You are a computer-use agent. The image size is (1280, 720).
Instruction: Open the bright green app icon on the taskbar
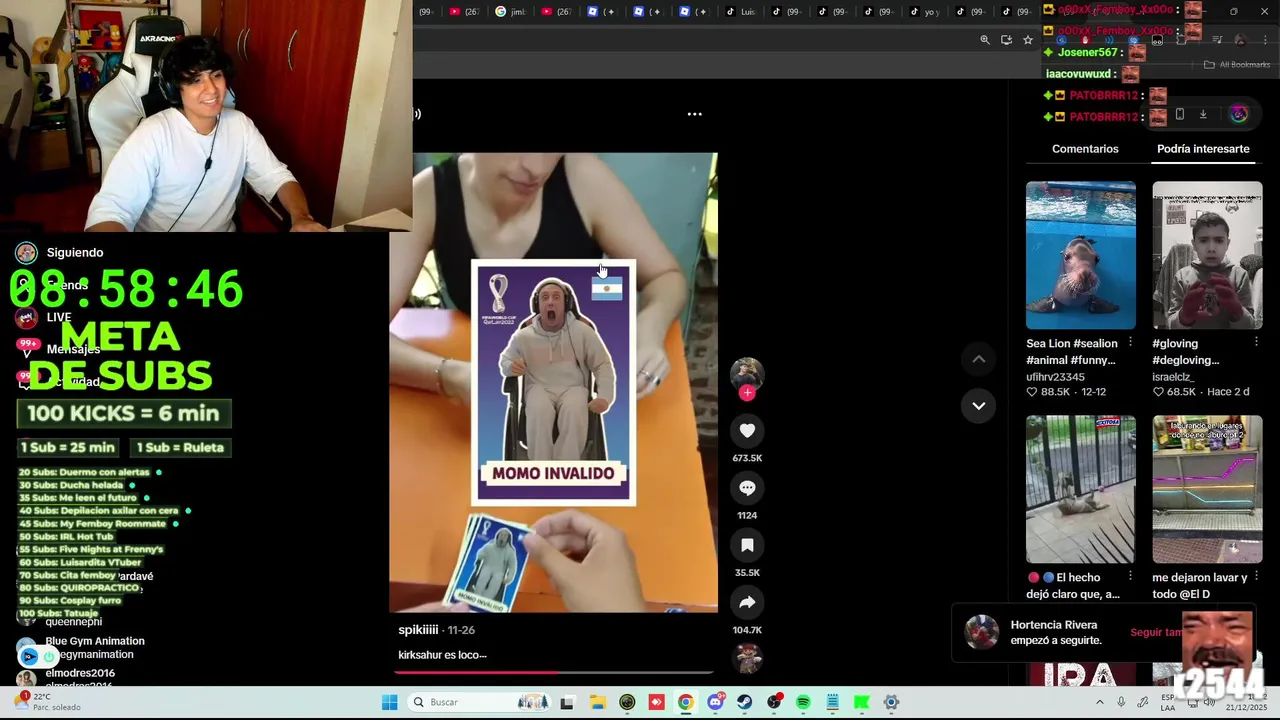(x=861, y=702)
